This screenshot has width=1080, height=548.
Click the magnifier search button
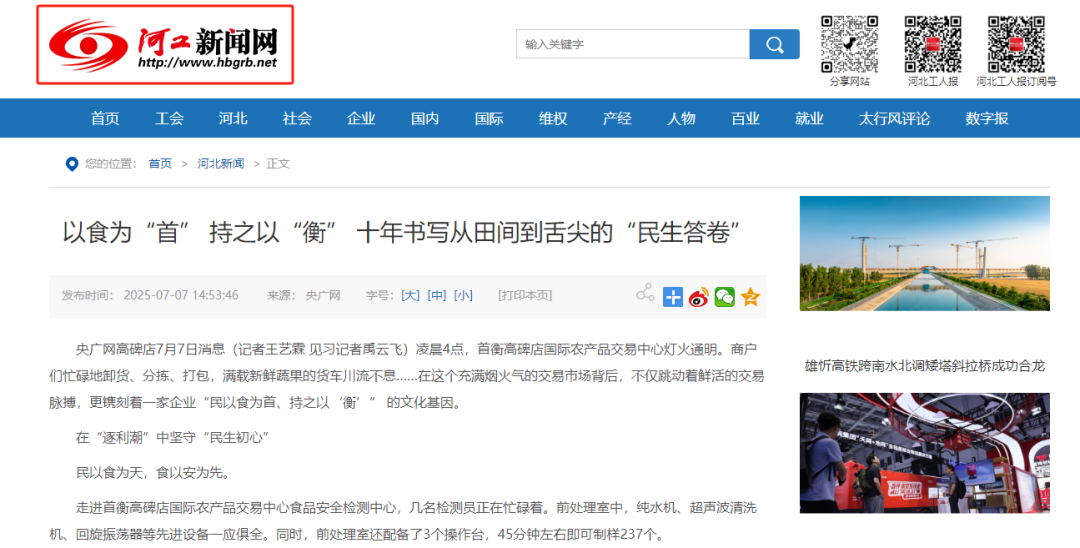pos(774,44)
